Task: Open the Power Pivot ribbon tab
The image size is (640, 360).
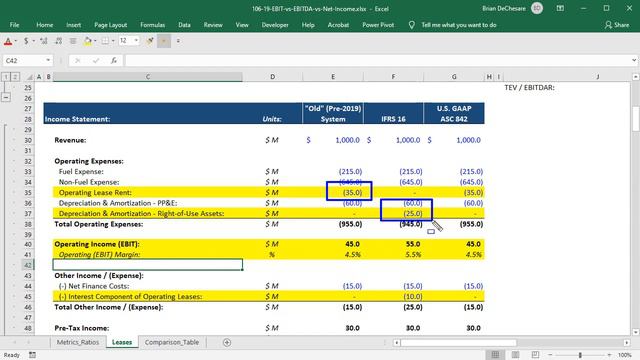Action: coord(378,25)
